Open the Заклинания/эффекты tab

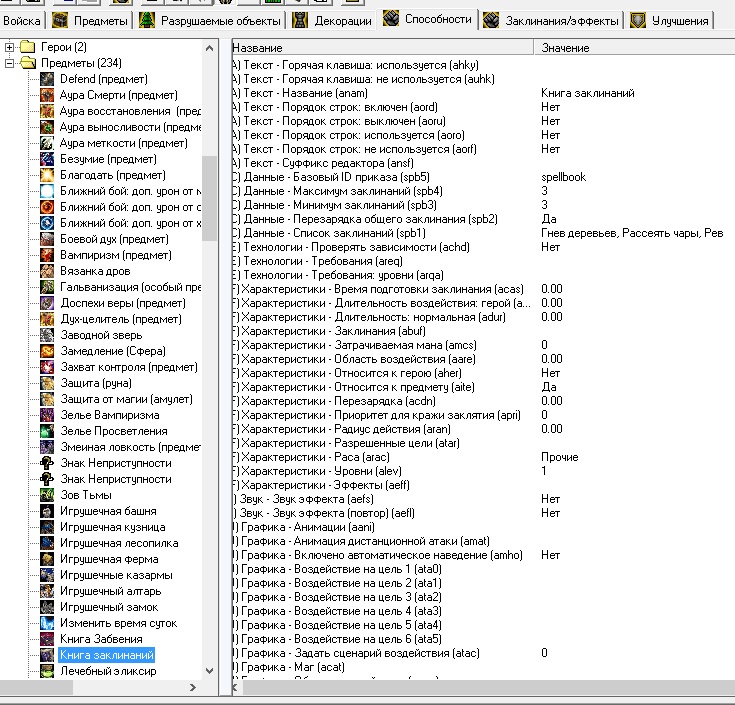coord(551,21)
